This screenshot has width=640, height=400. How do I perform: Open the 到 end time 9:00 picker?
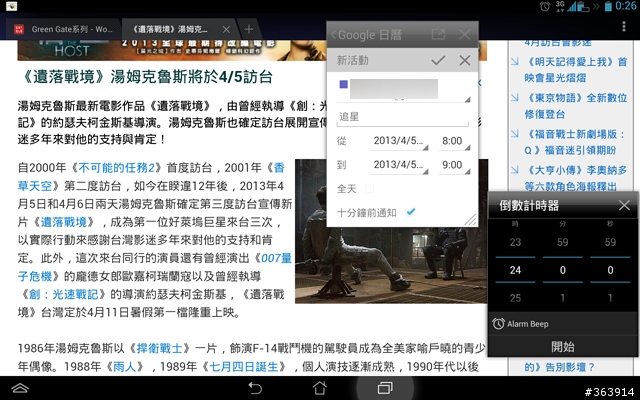pyautogui.click(x=454, y=165)
